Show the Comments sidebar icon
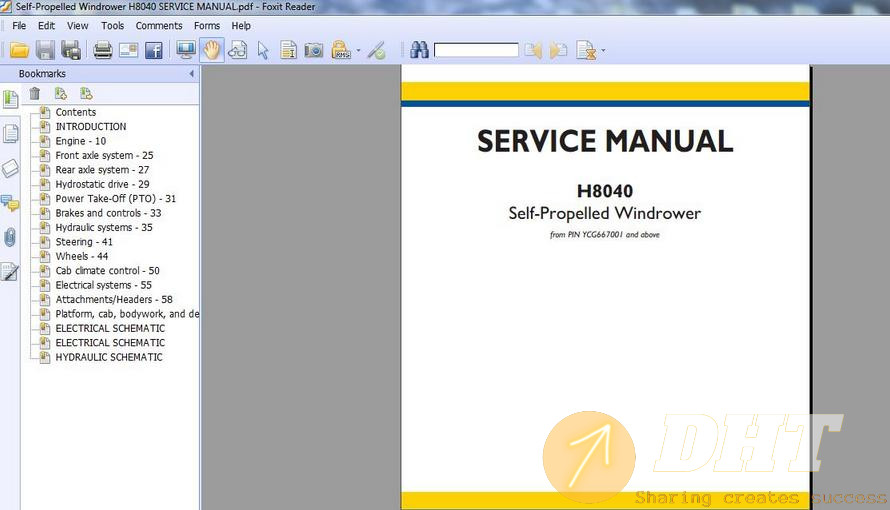This screenshot has height=510, width=890. tap(10, 203)
